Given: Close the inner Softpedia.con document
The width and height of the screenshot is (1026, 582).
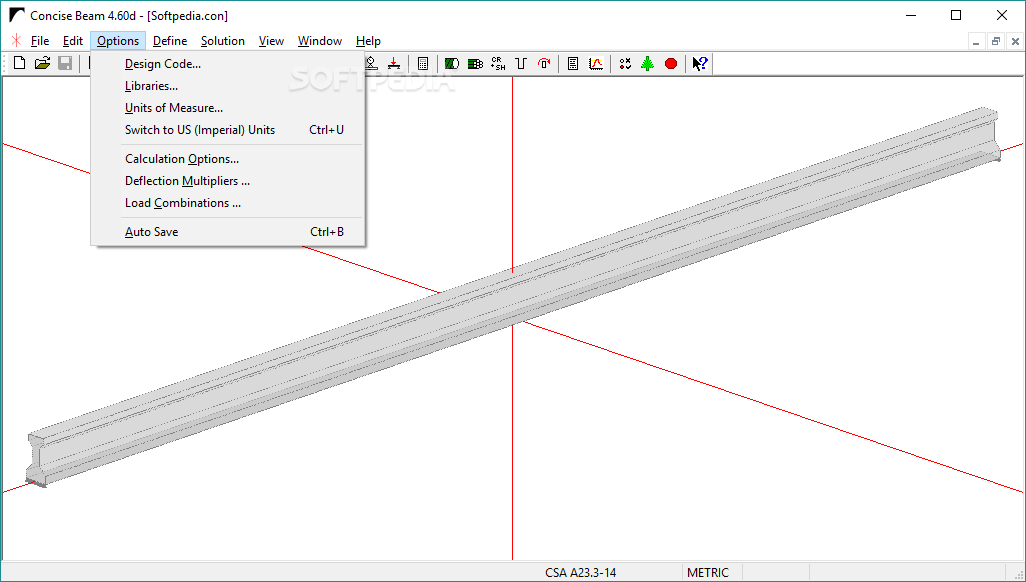Looking at the screenshot, I should [1016, 41].
